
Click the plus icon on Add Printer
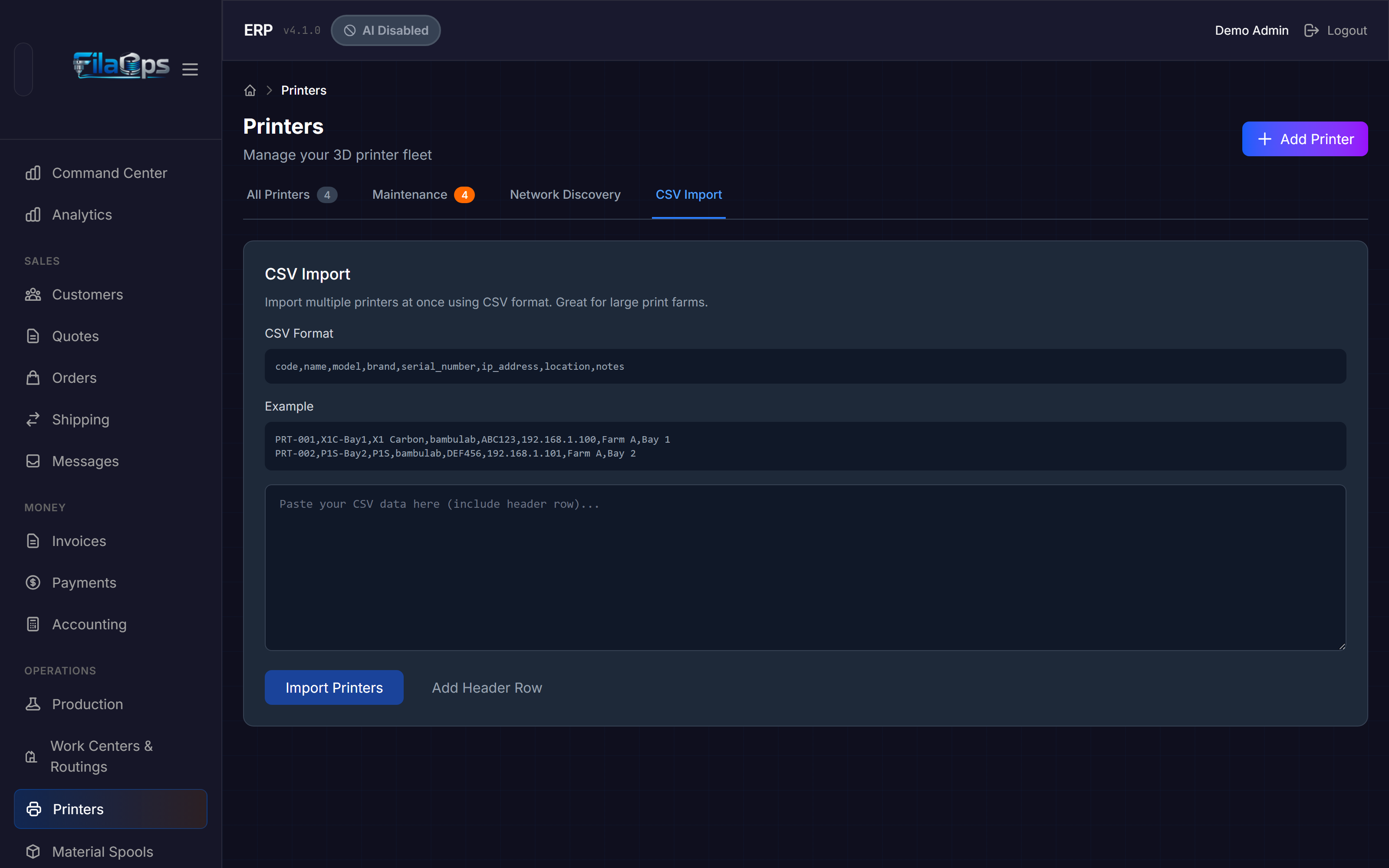pyautogui.click(x=1264, y=139)
